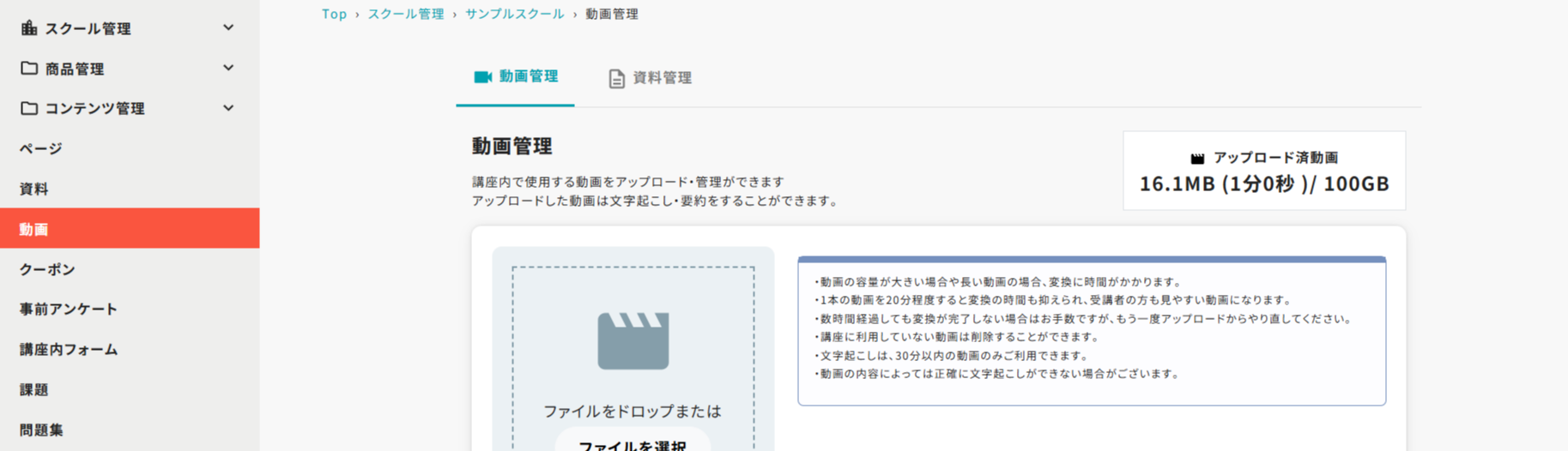
Task: Click the clapperboard icon in the drop zone
Action: (633, 341)
